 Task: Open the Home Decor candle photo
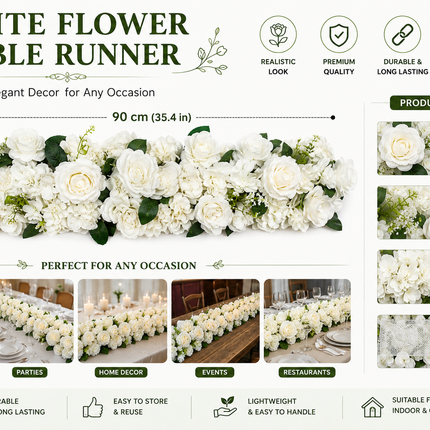122,321
